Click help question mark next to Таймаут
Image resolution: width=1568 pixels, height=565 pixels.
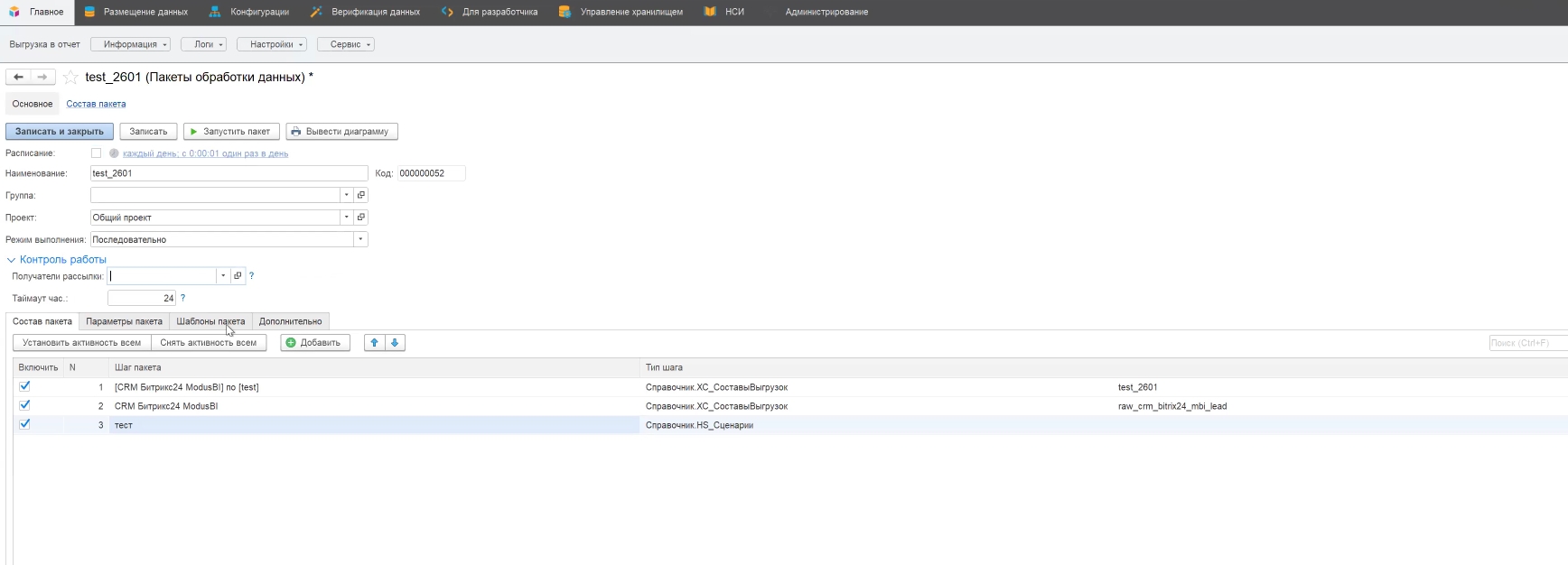(x=182, y=298)
